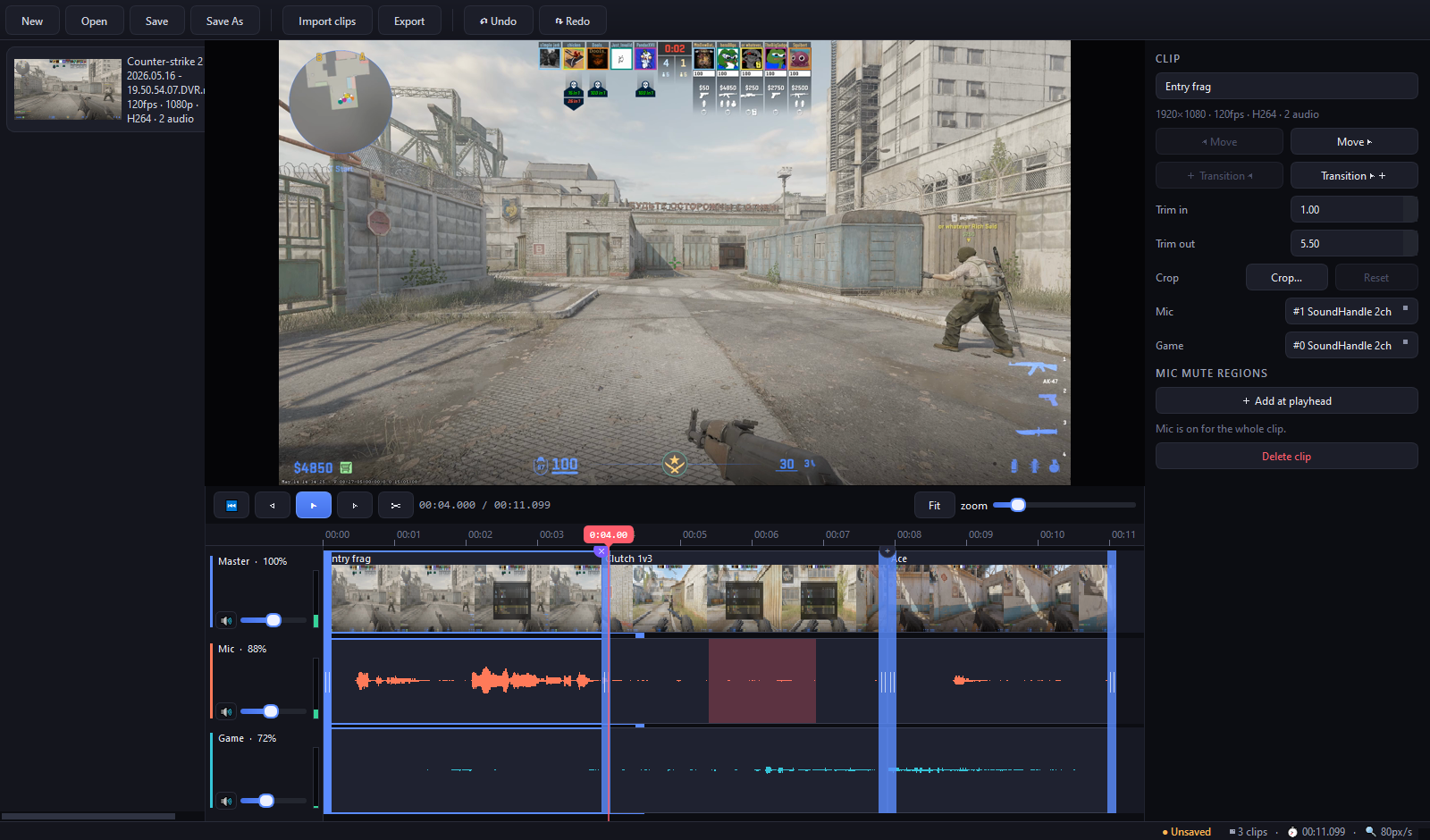Remove transition via purple X marker

[601, 551]
